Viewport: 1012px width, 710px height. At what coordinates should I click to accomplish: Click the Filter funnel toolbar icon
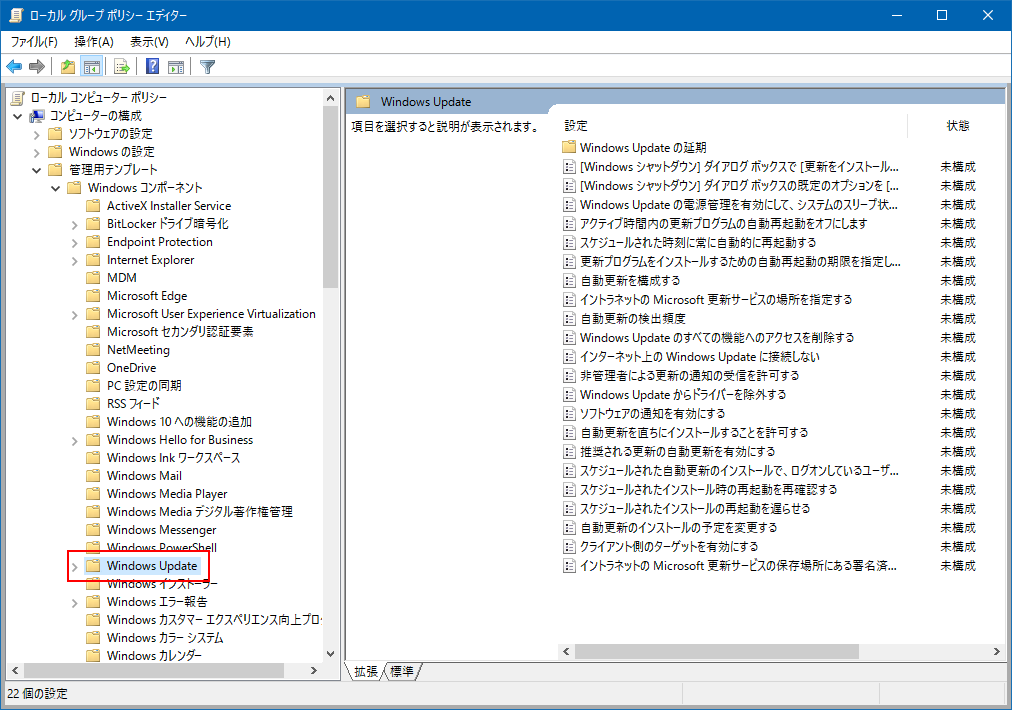[207, 66]
